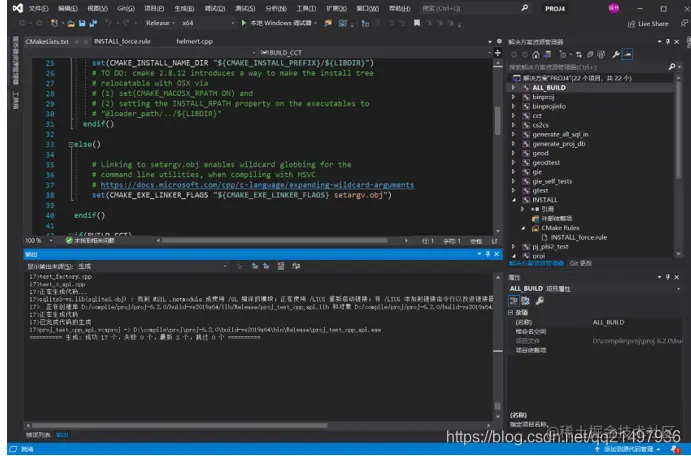Click the alphabetical sort icon in Properties

(525, 300)
